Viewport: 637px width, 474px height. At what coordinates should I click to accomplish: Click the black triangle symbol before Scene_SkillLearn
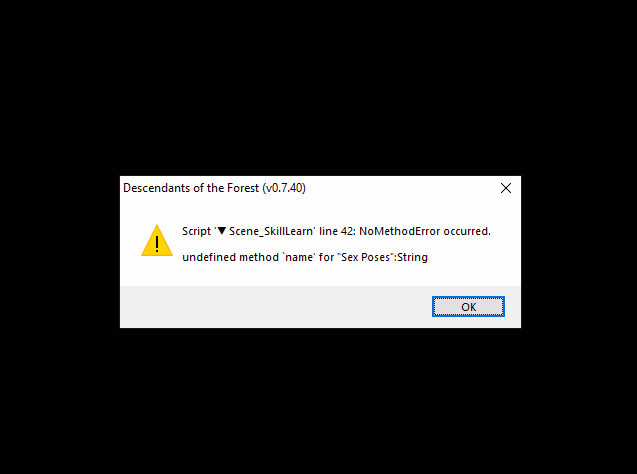(221, 231)
